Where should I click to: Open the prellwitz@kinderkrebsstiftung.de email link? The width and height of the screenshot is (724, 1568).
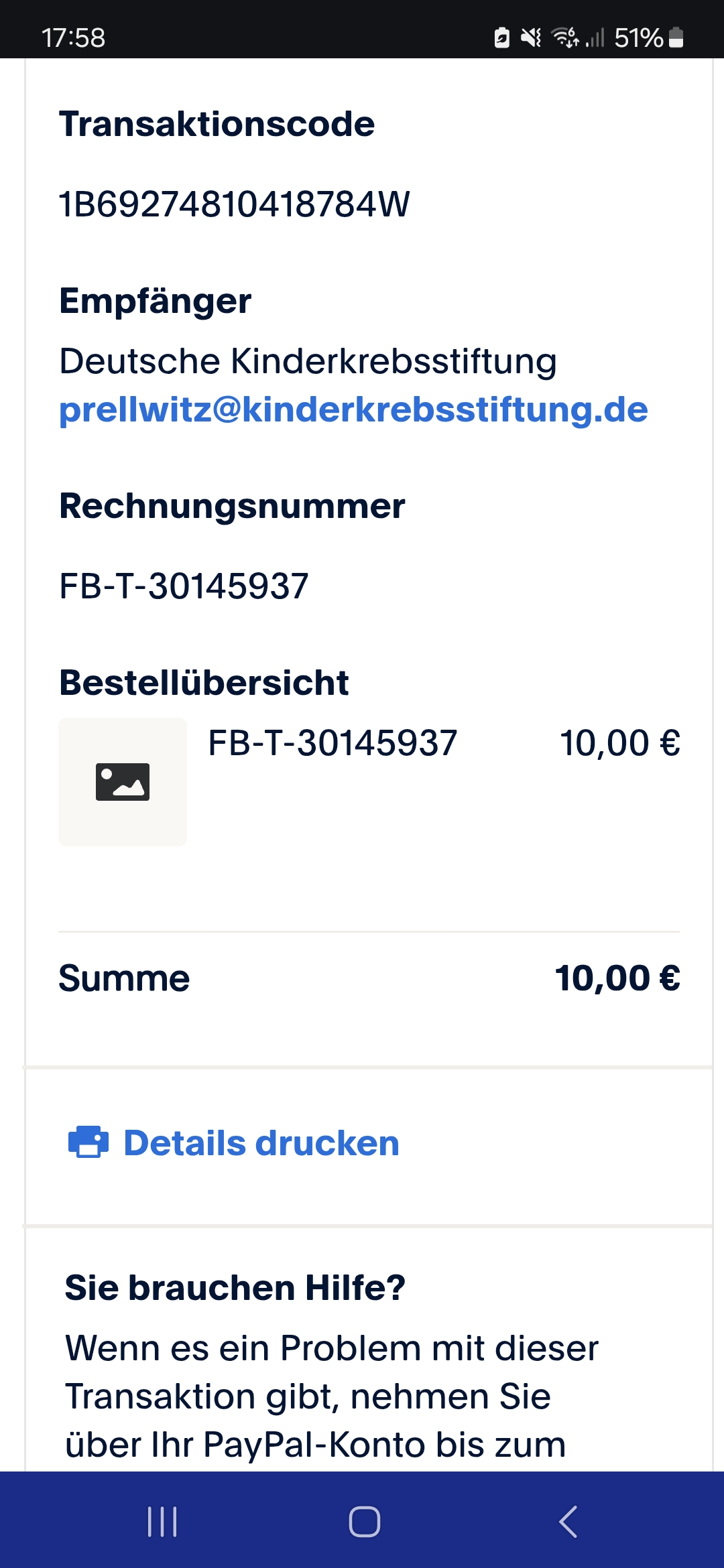click(353, 409)
